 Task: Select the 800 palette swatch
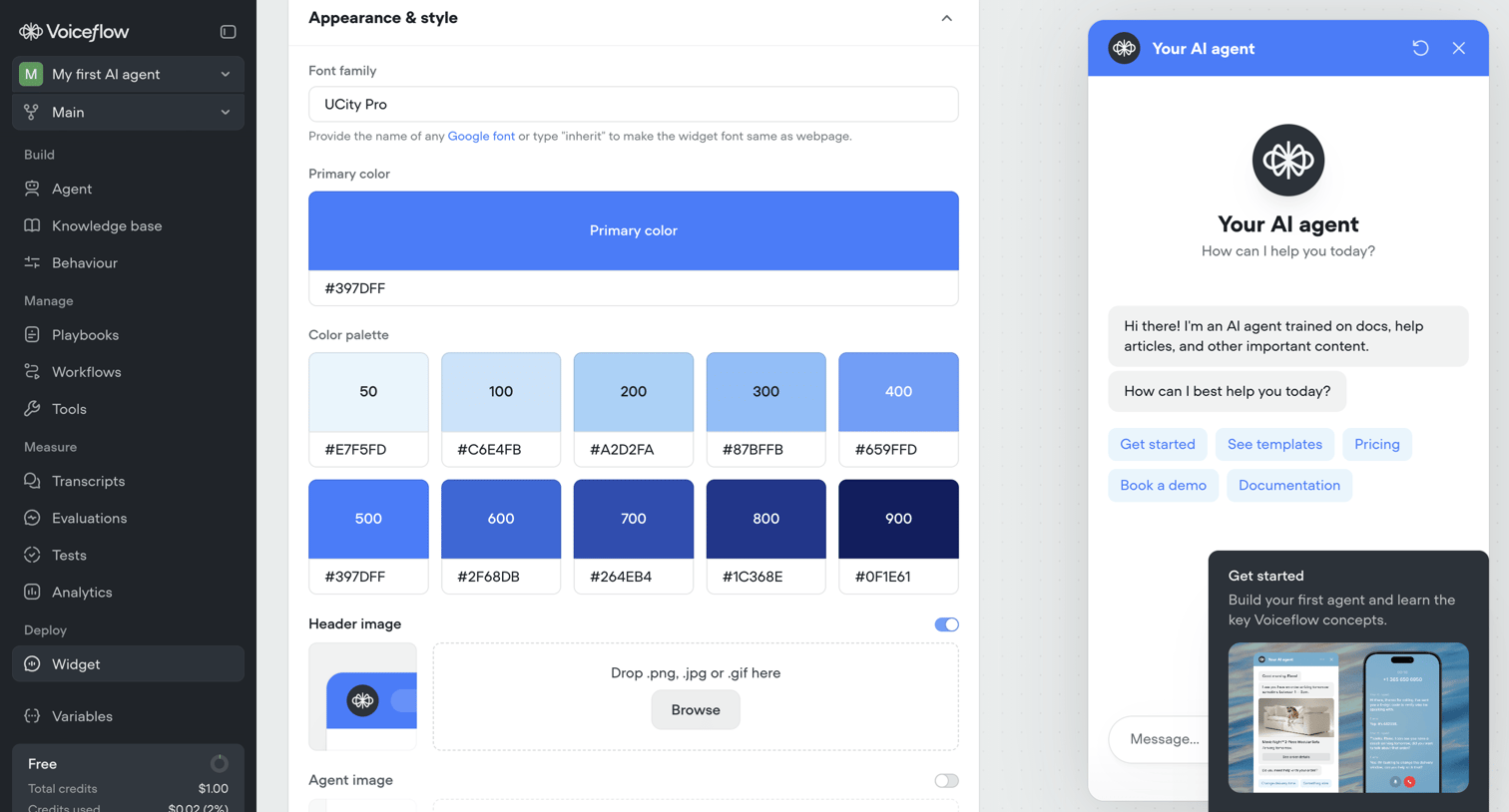tap(766, 519)
